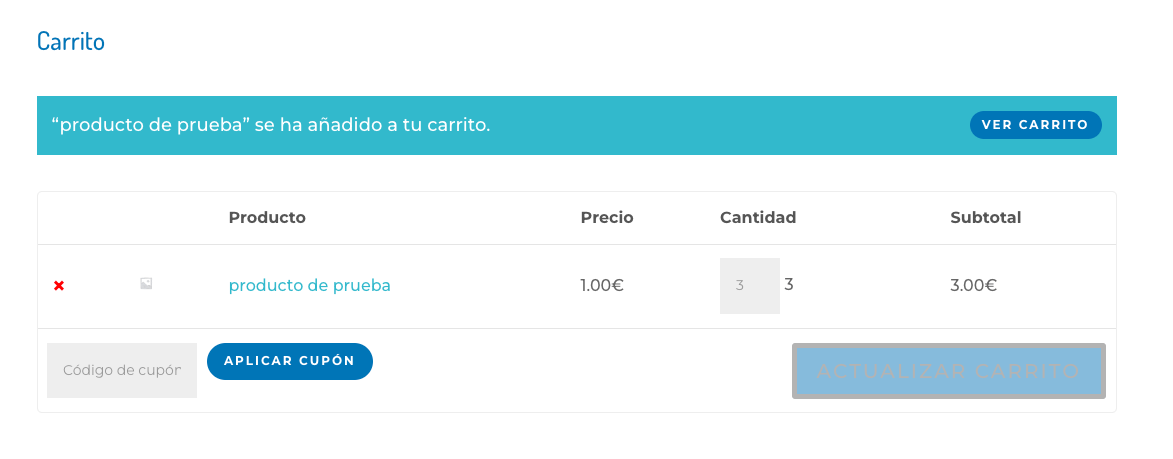The image size is (1173, 459).
Task: Focus the Código de cupón field
Action: (x=122, y=370)
